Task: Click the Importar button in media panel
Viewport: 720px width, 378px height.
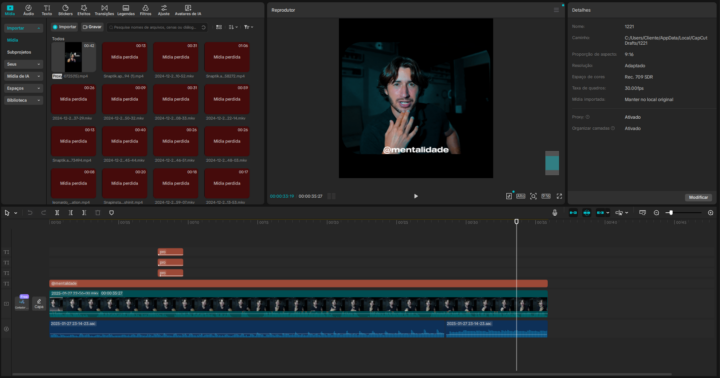Action: tap(64, 27)
